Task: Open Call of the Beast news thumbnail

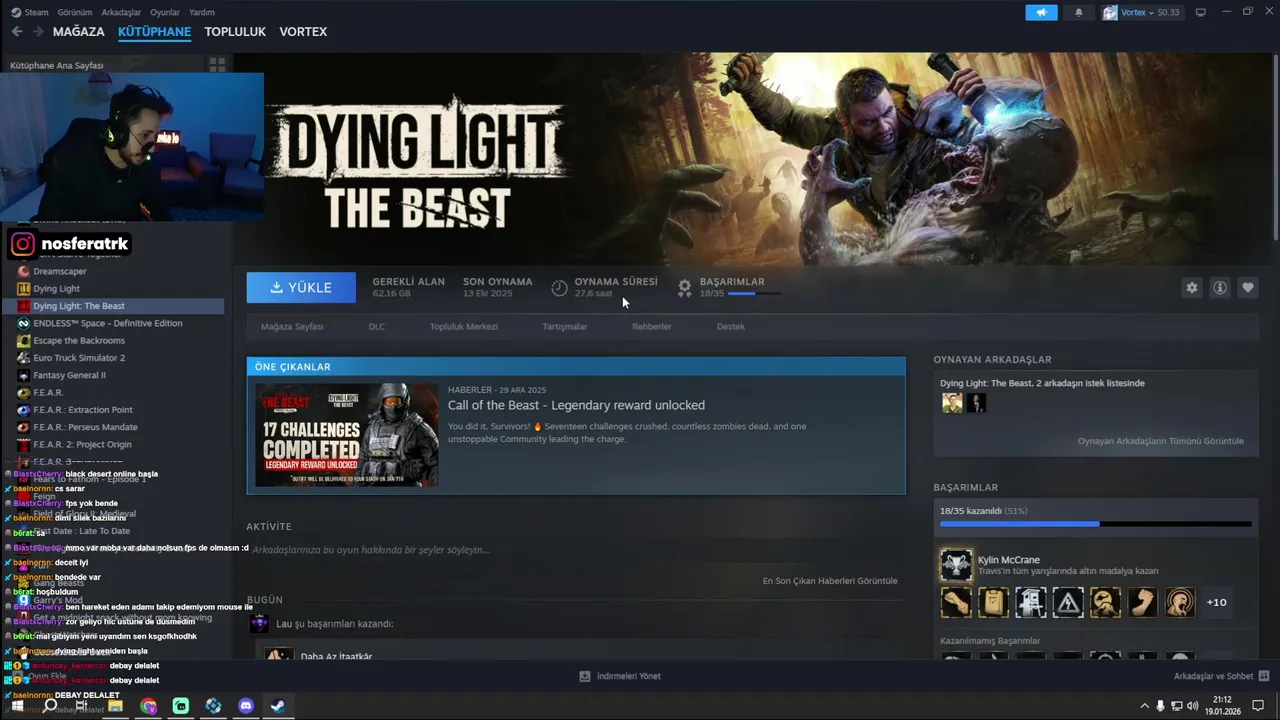Action: [346, 435]
